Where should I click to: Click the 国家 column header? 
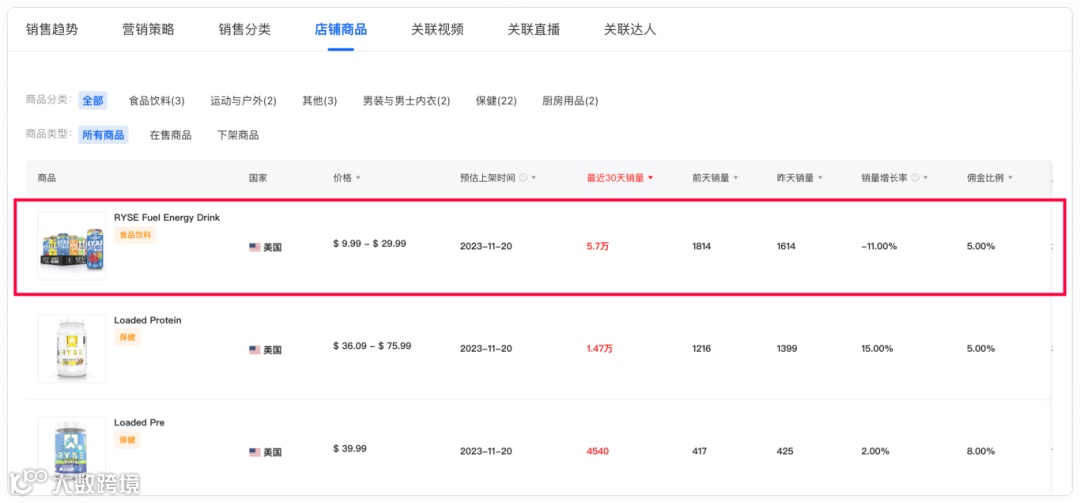click(x=258, y=178)
